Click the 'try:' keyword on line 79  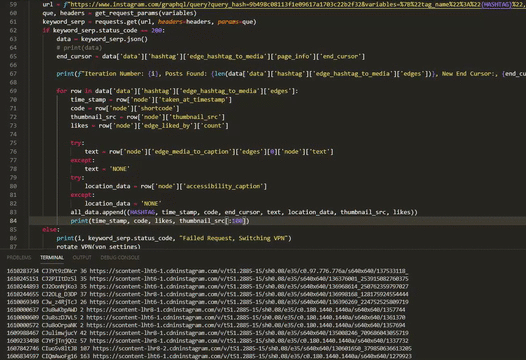coord(77,177)
